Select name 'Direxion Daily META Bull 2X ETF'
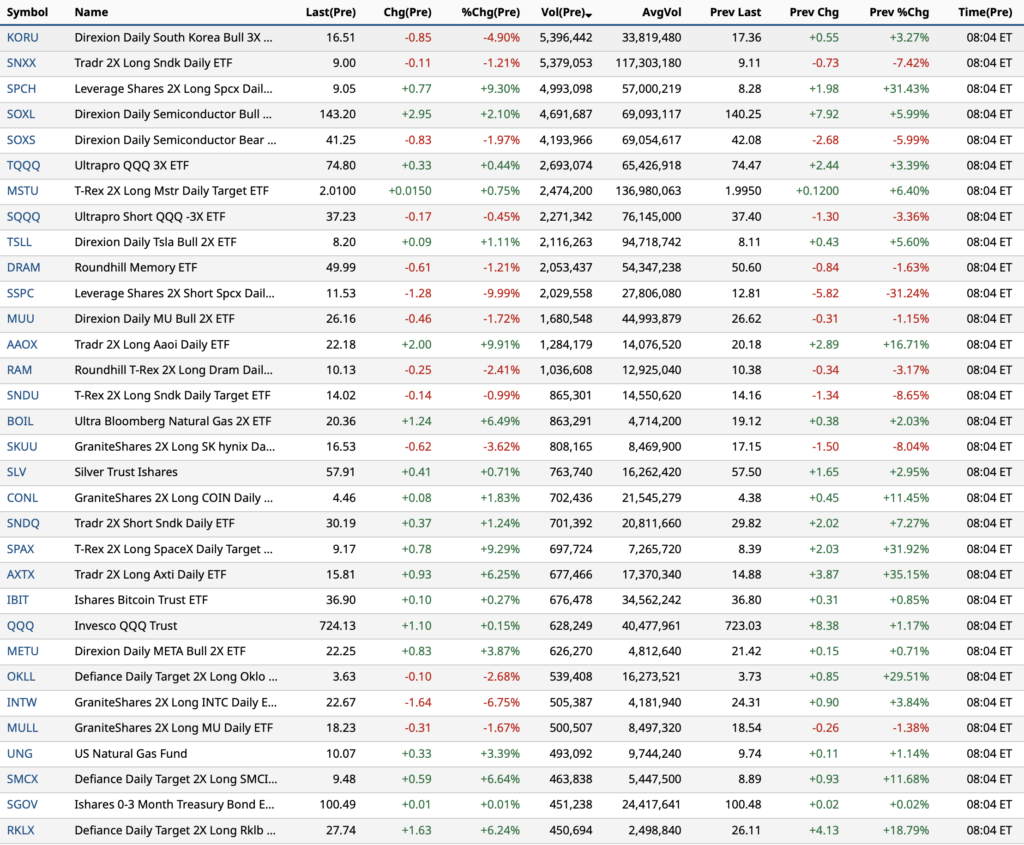This screenshot has height=845, width=1024. pyautogui.click(x=160, y=652)
